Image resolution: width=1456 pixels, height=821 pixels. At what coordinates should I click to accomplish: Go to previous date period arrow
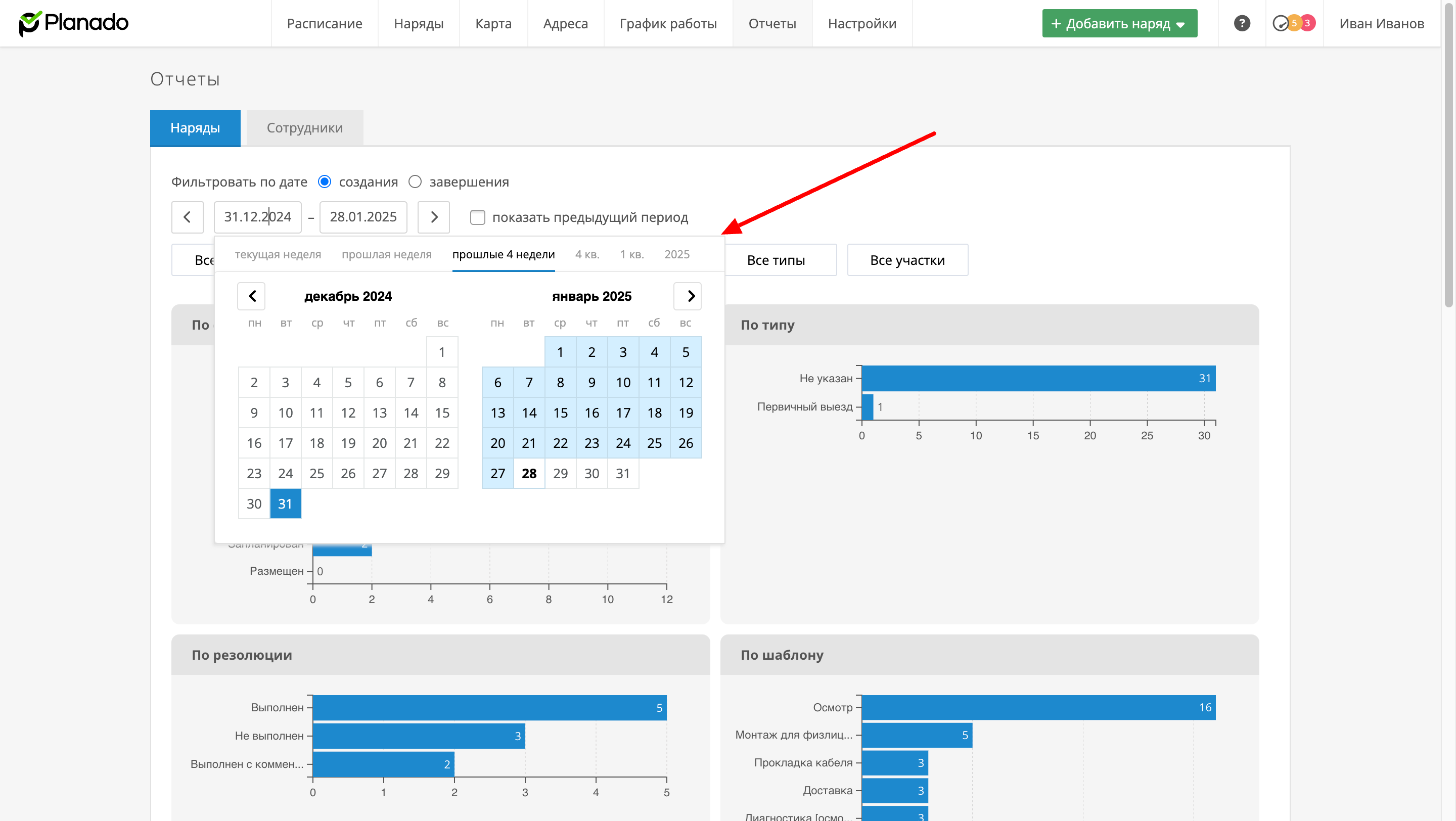tap(187, 217)
